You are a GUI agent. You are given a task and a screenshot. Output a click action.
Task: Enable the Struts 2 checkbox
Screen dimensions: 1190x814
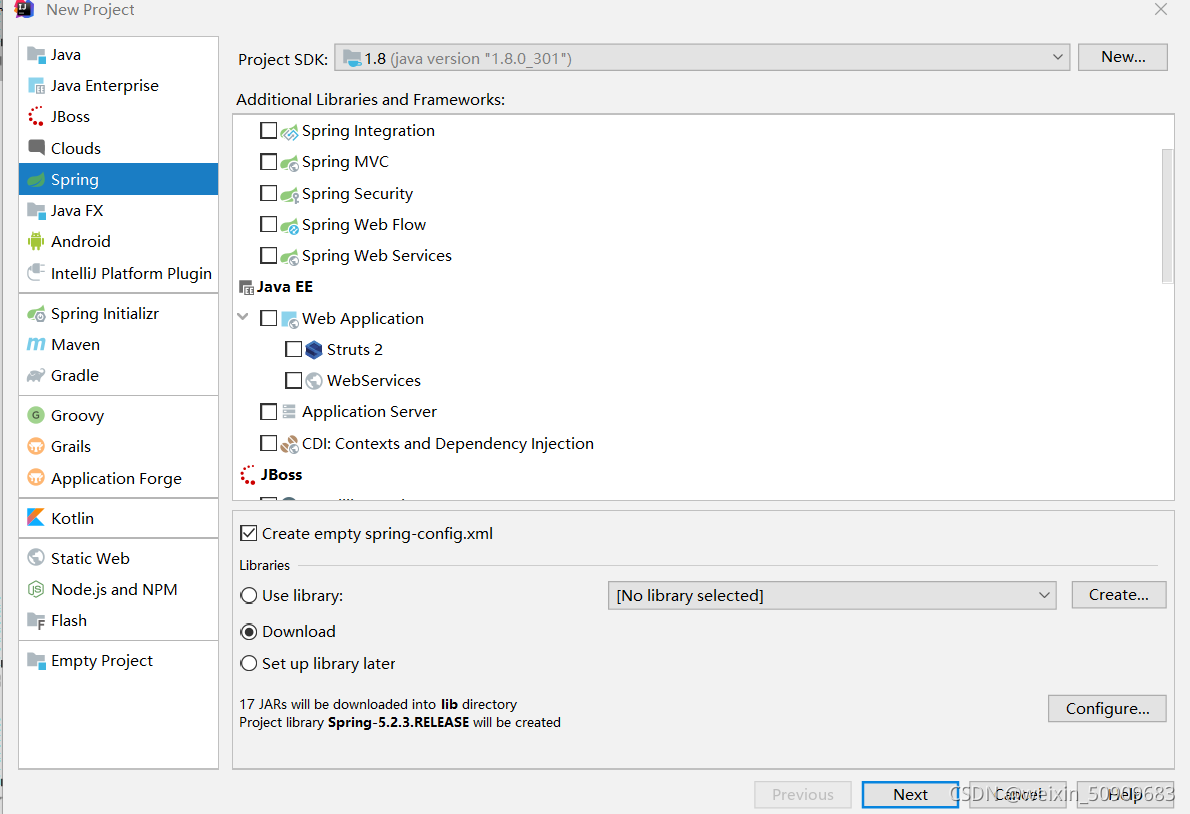(x=294, y=349)
